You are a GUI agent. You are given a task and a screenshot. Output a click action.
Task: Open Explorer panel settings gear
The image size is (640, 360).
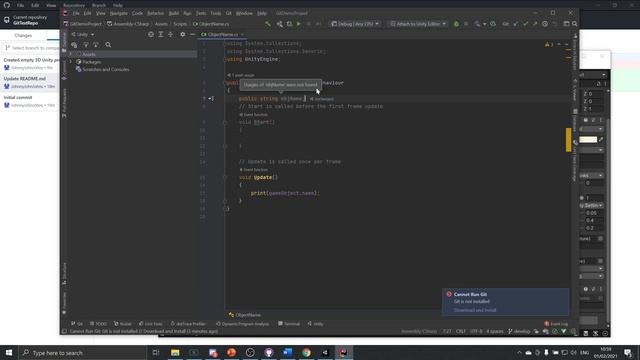[x=182, y=35]
